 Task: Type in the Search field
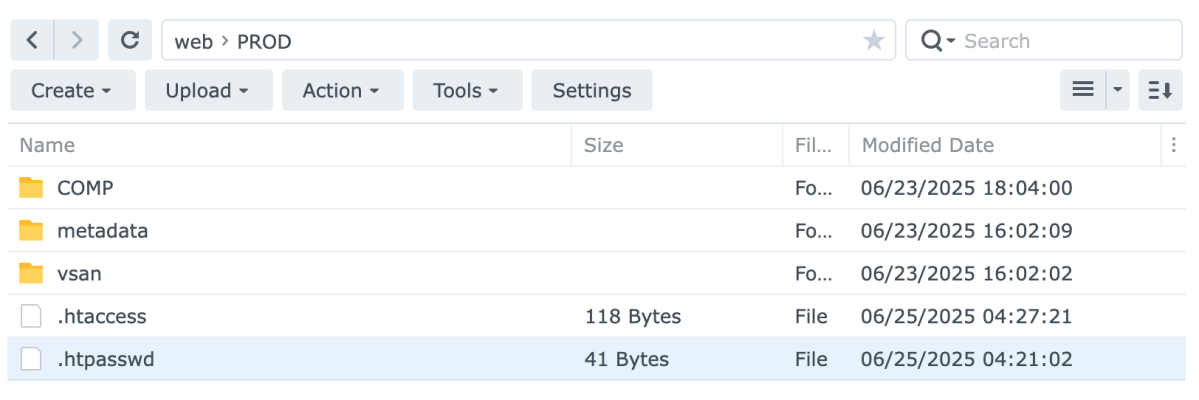point(1060,41)
